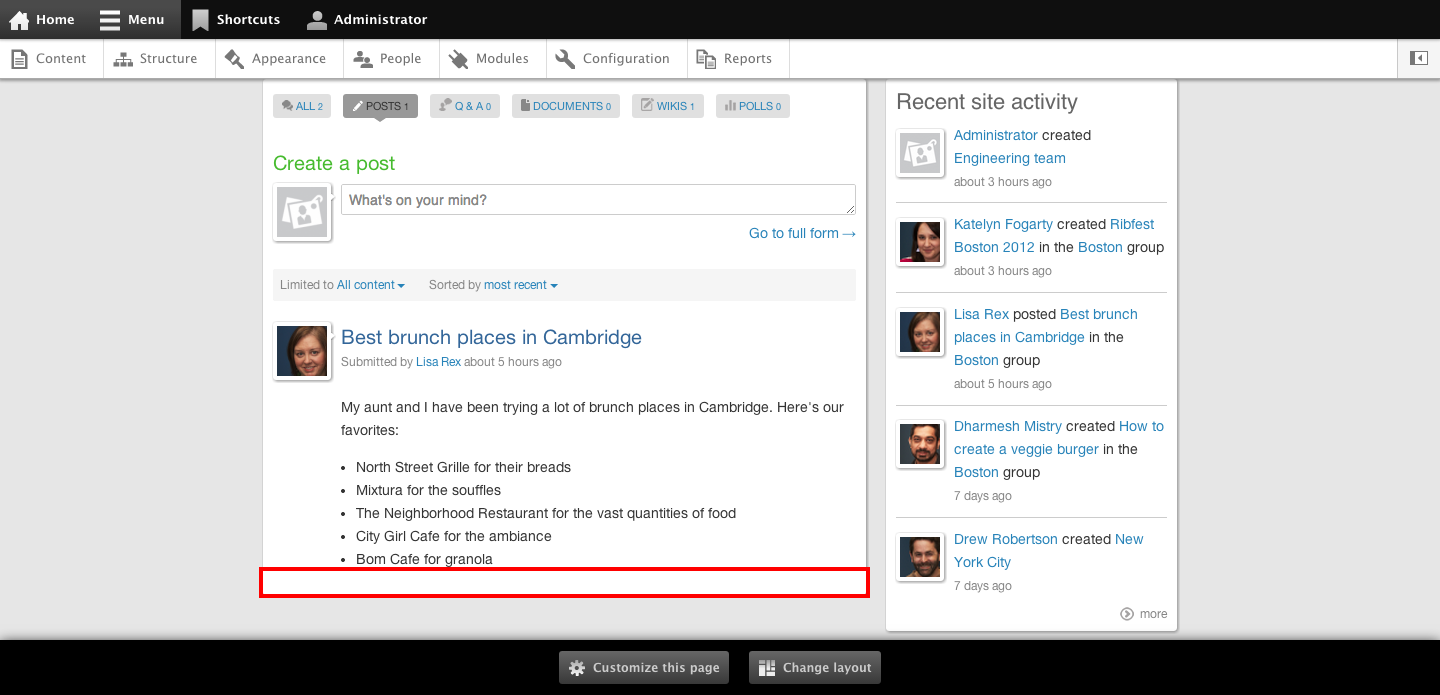
Task: Switch to the ALL content tab
Action: tap(301, 105)
